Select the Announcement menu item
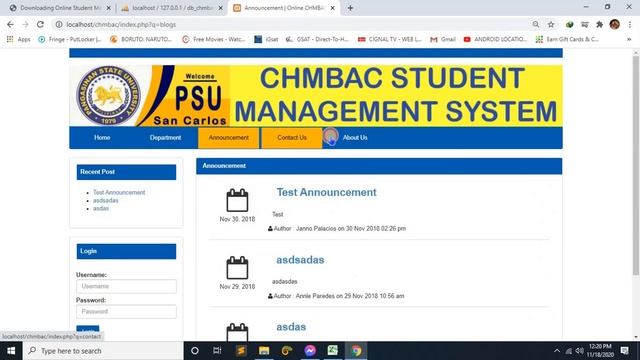 tap(229, 138)
